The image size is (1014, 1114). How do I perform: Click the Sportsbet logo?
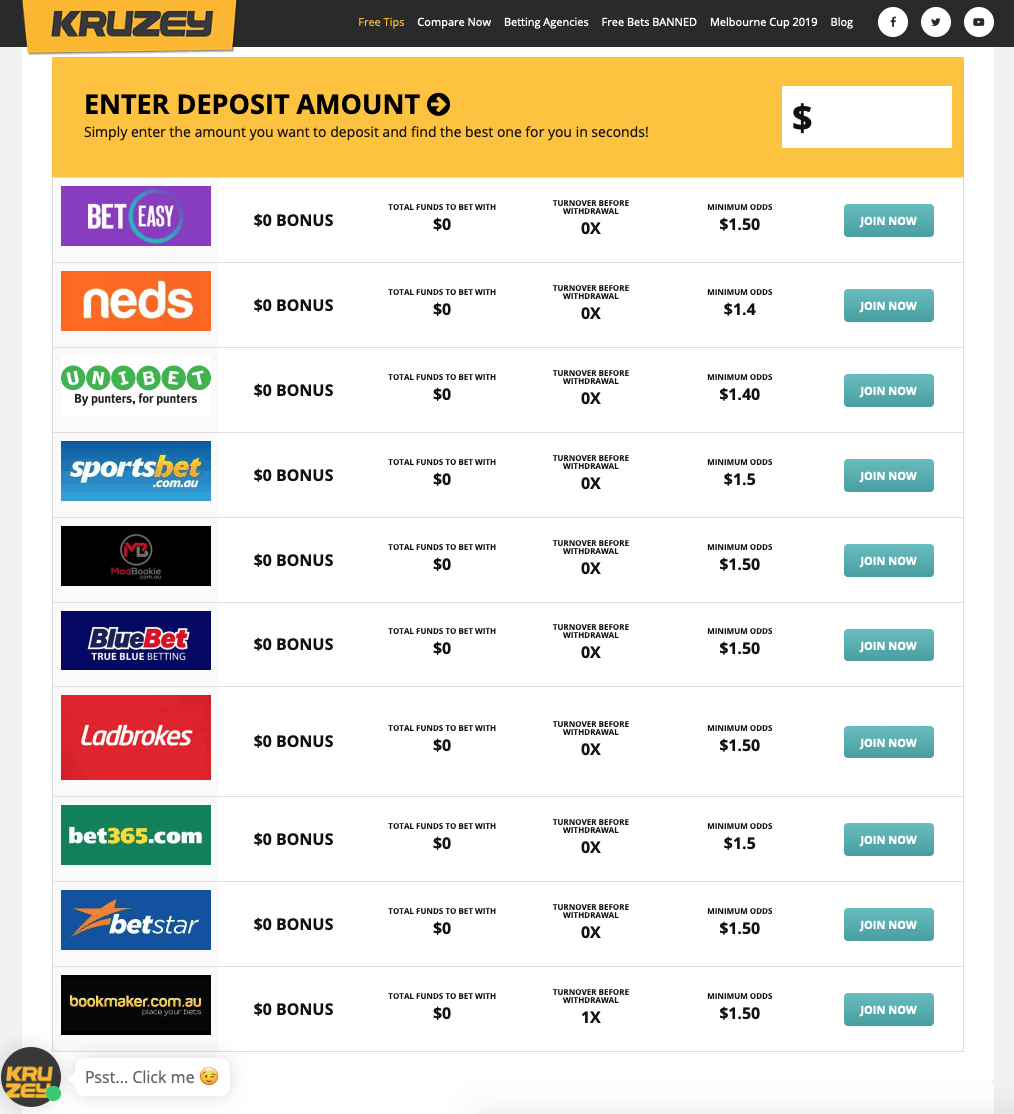click(136, 471)
